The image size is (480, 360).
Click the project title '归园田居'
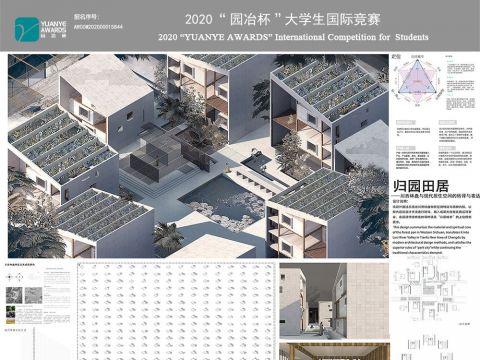[x=421, y=186]
